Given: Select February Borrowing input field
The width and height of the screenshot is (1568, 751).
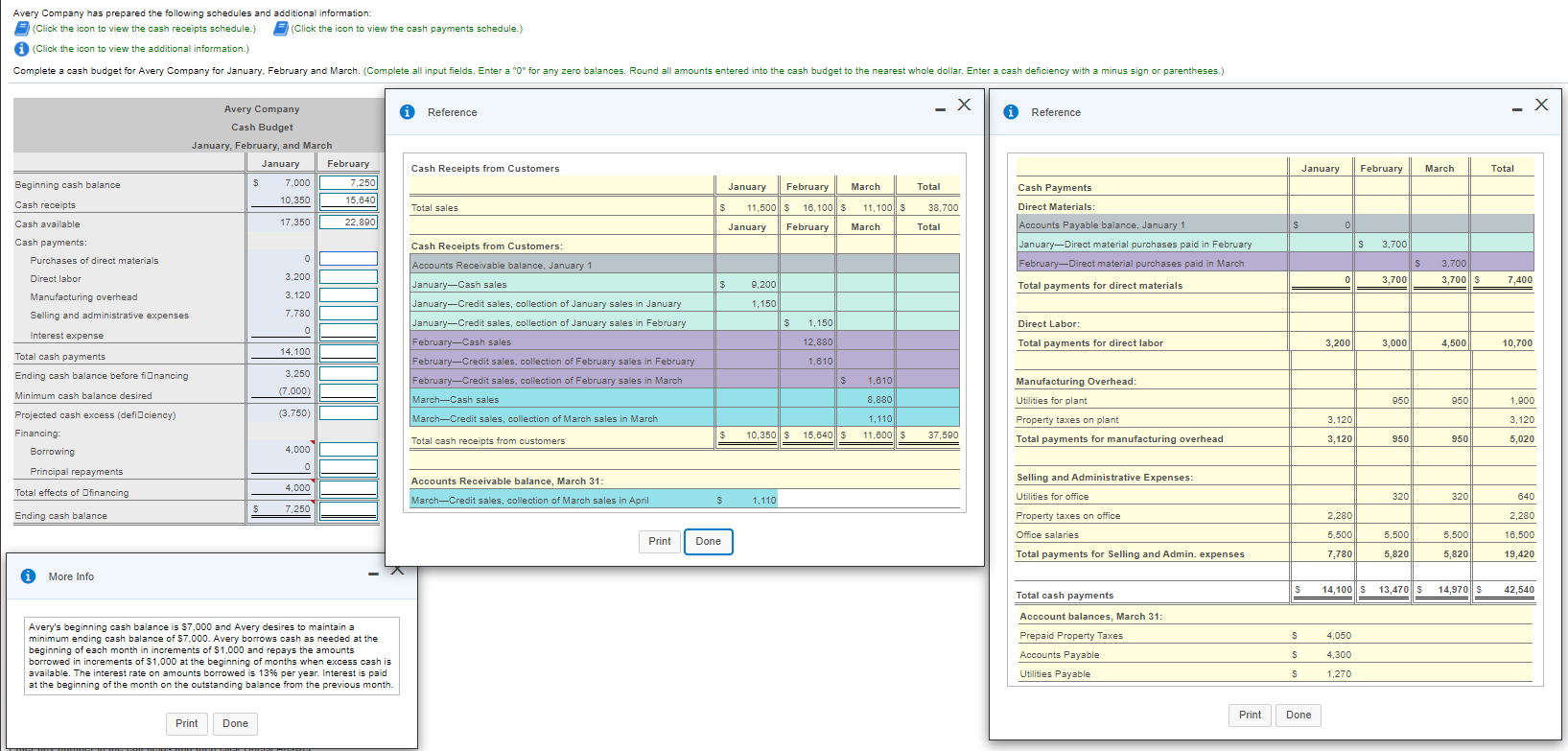Looking at the screenshot, I should 348,449.
